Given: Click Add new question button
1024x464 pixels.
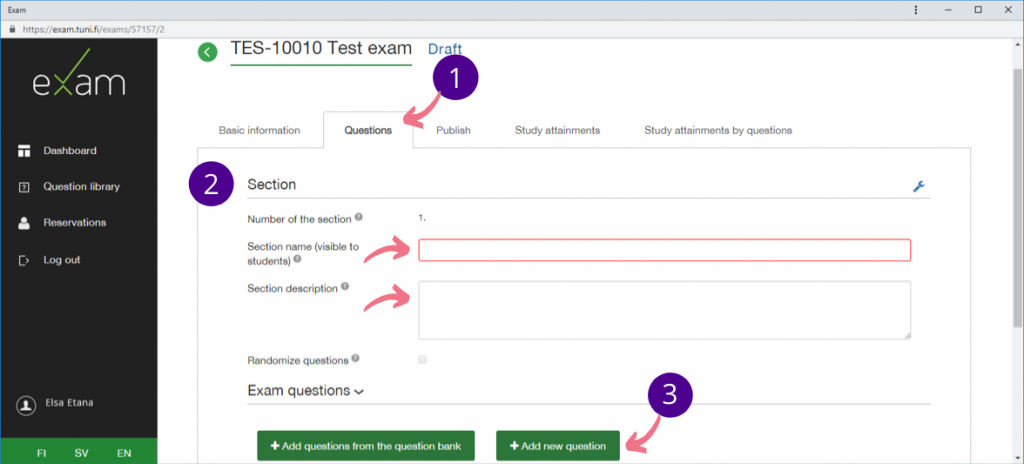Looking at the screenshot, I should click(x=557, y=446).
